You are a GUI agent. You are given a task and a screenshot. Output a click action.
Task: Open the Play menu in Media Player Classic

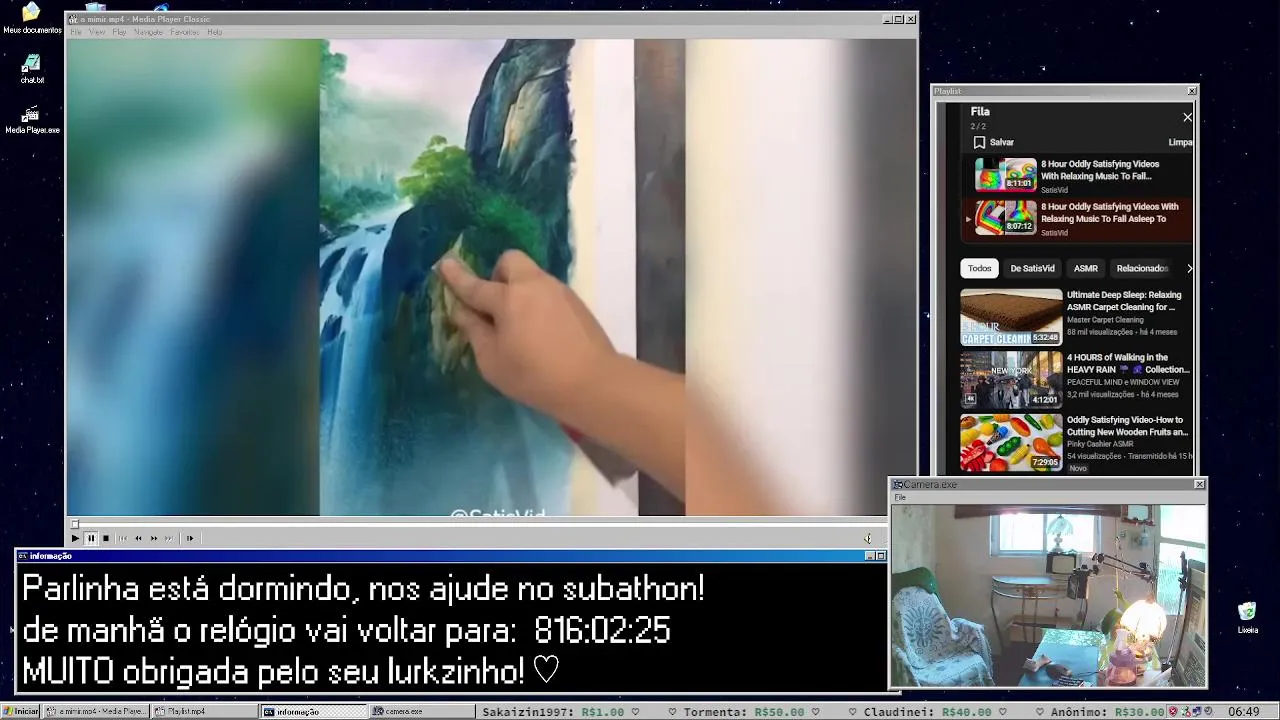pyautogui.click(x=119, y=32)
